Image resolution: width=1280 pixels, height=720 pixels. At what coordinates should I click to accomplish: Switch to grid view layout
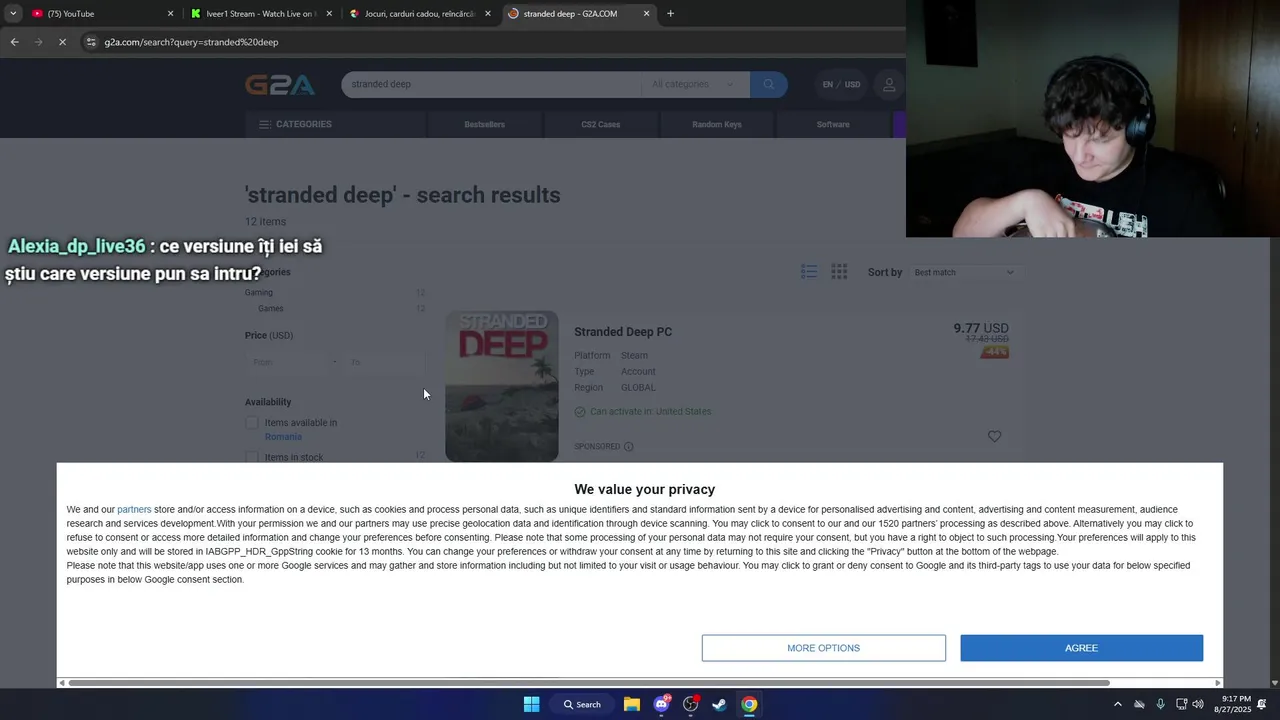(839, 272)
